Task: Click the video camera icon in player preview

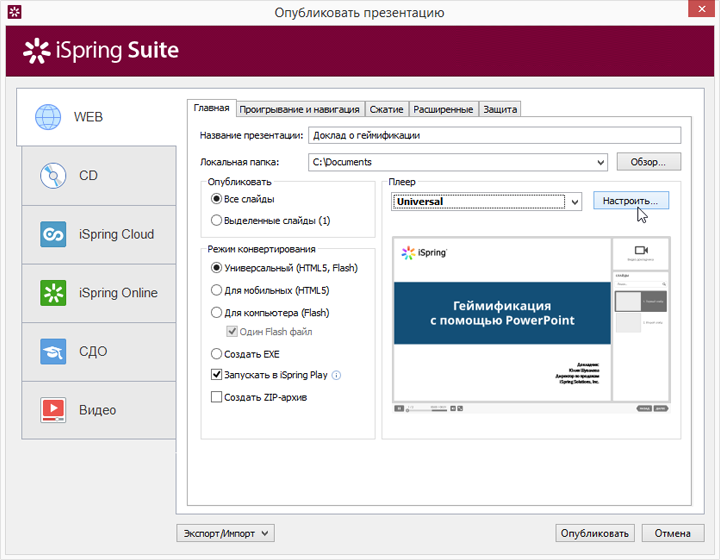Action: tap(641, 250)
